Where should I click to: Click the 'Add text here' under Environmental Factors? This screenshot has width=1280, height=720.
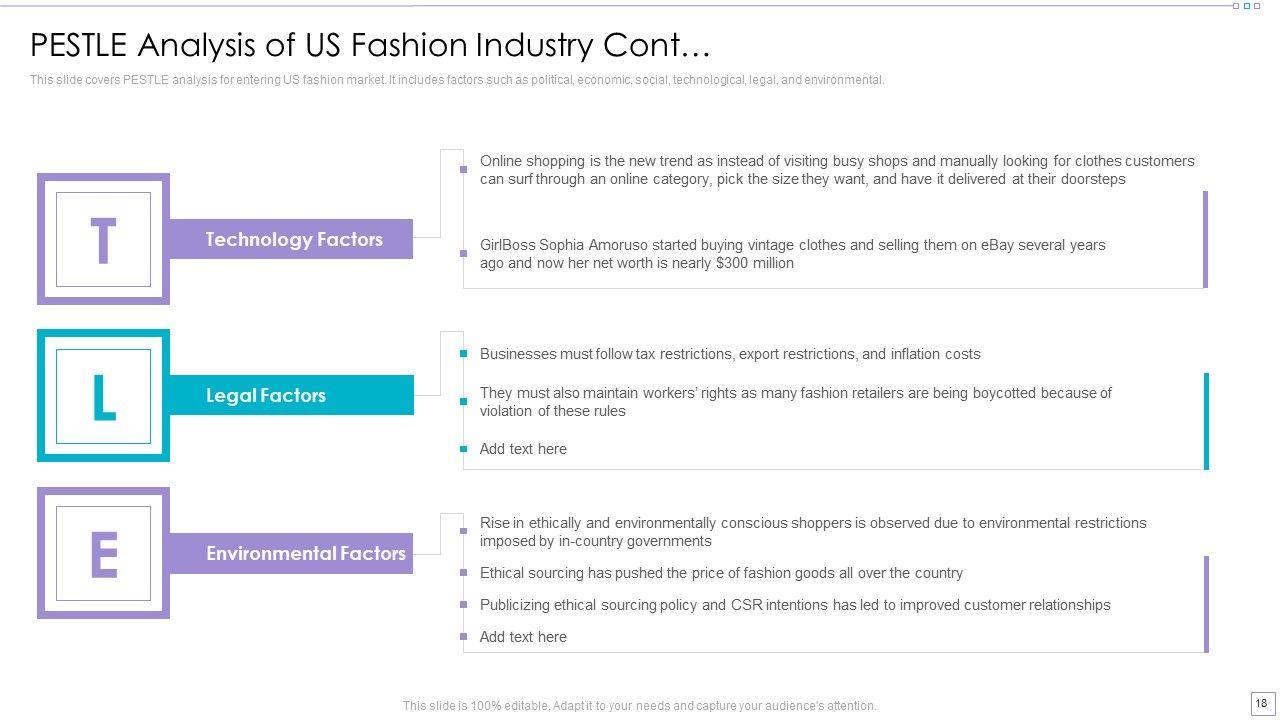coord(523,637)
